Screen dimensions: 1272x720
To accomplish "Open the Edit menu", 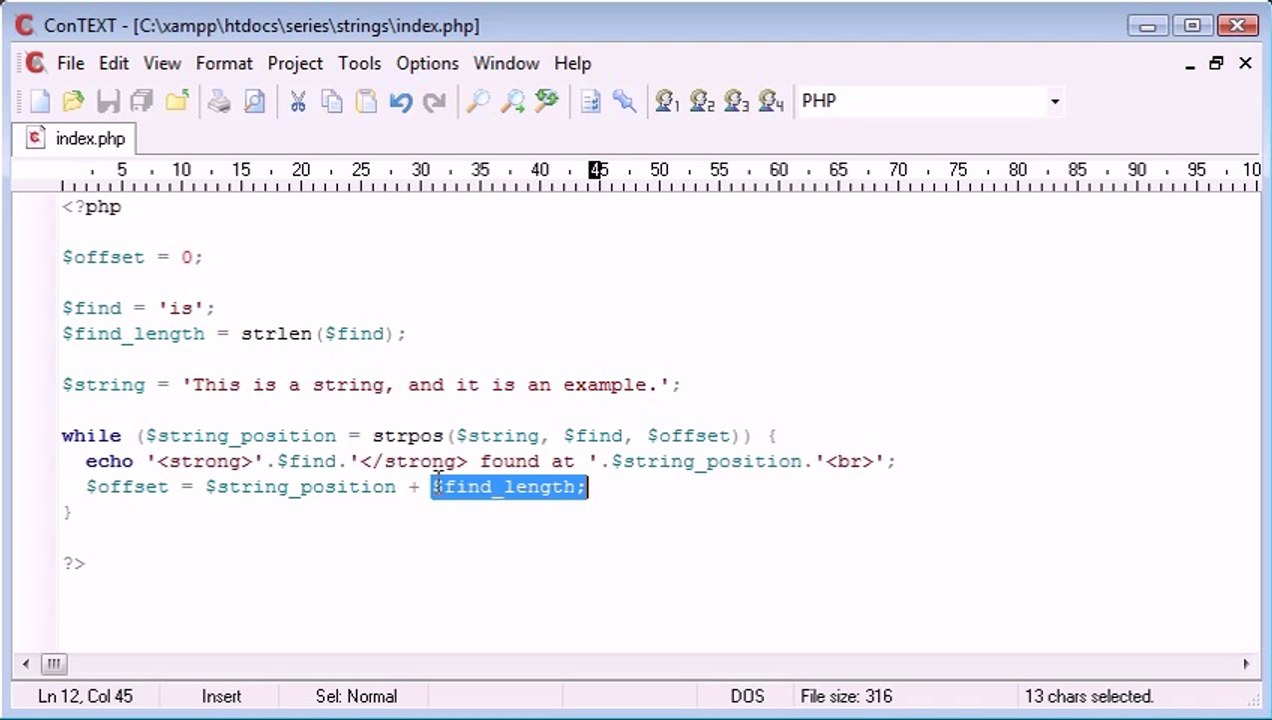I will [114, 63].
